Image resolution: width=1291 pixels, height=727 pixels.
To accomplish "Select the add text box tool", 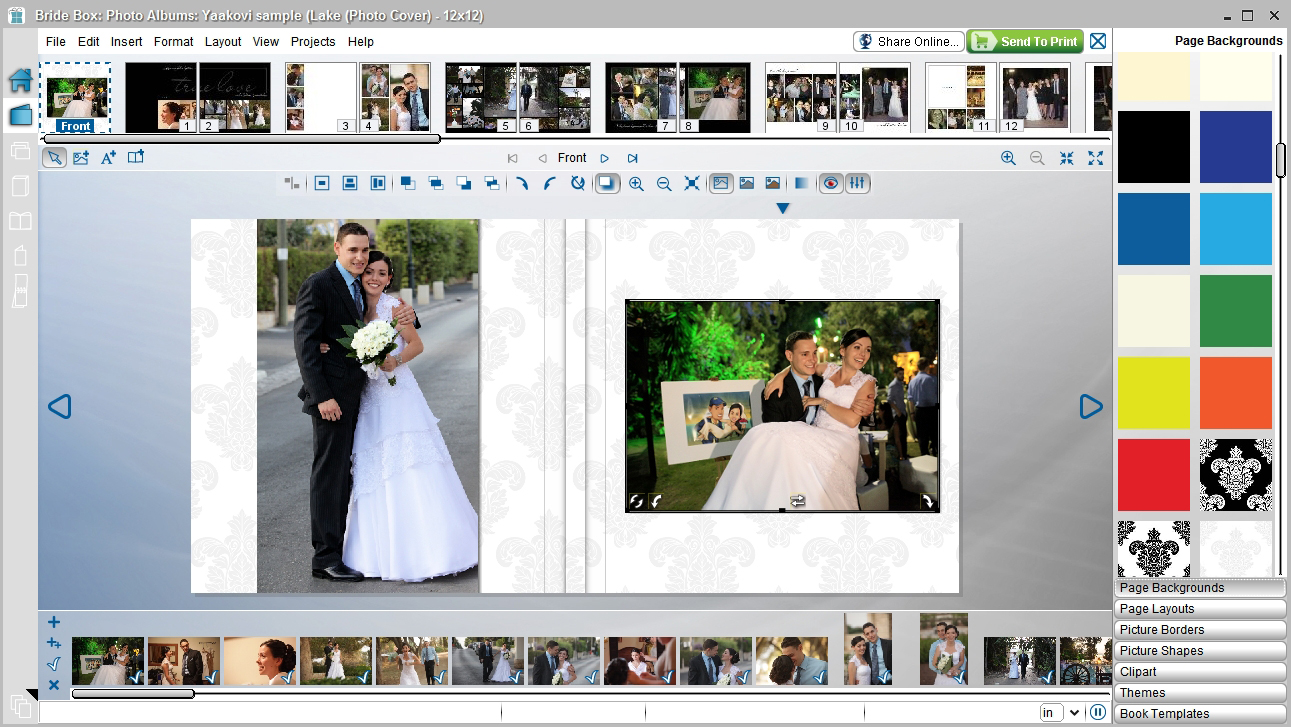I will [x=108, y=157].
